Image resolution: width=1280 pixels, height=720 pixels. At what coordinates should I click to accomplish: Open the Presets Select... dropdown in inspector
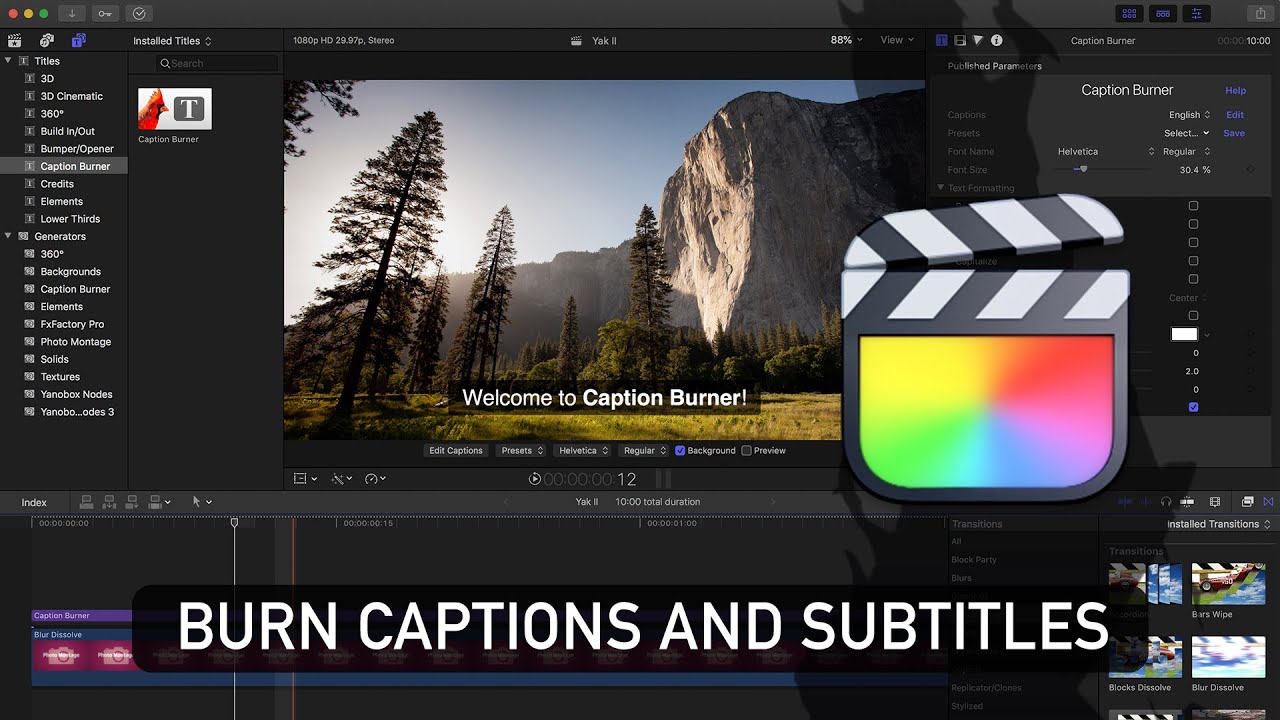1187,133
